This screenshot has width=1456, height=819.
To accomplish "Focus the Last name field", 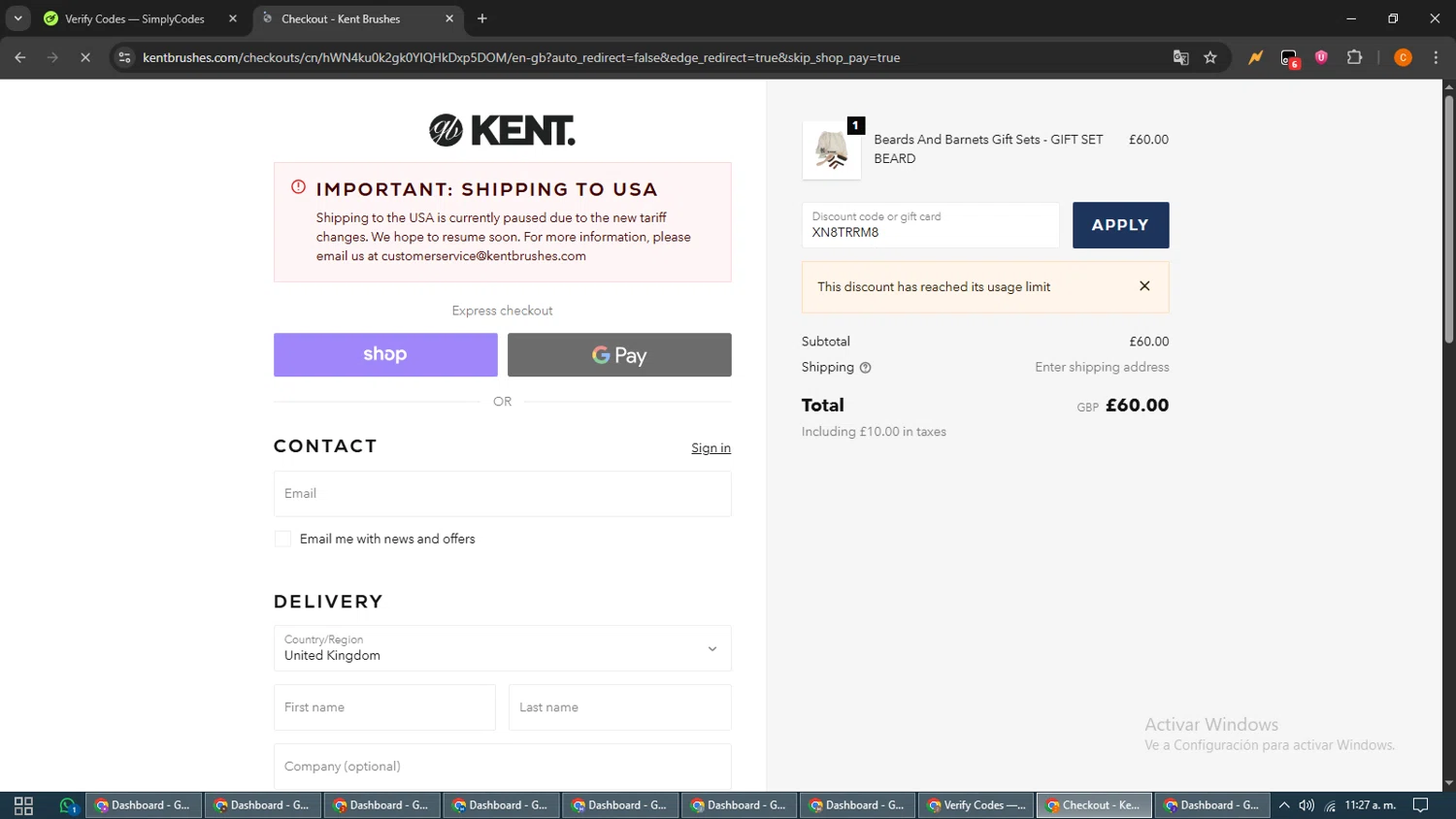I will 620,707.
